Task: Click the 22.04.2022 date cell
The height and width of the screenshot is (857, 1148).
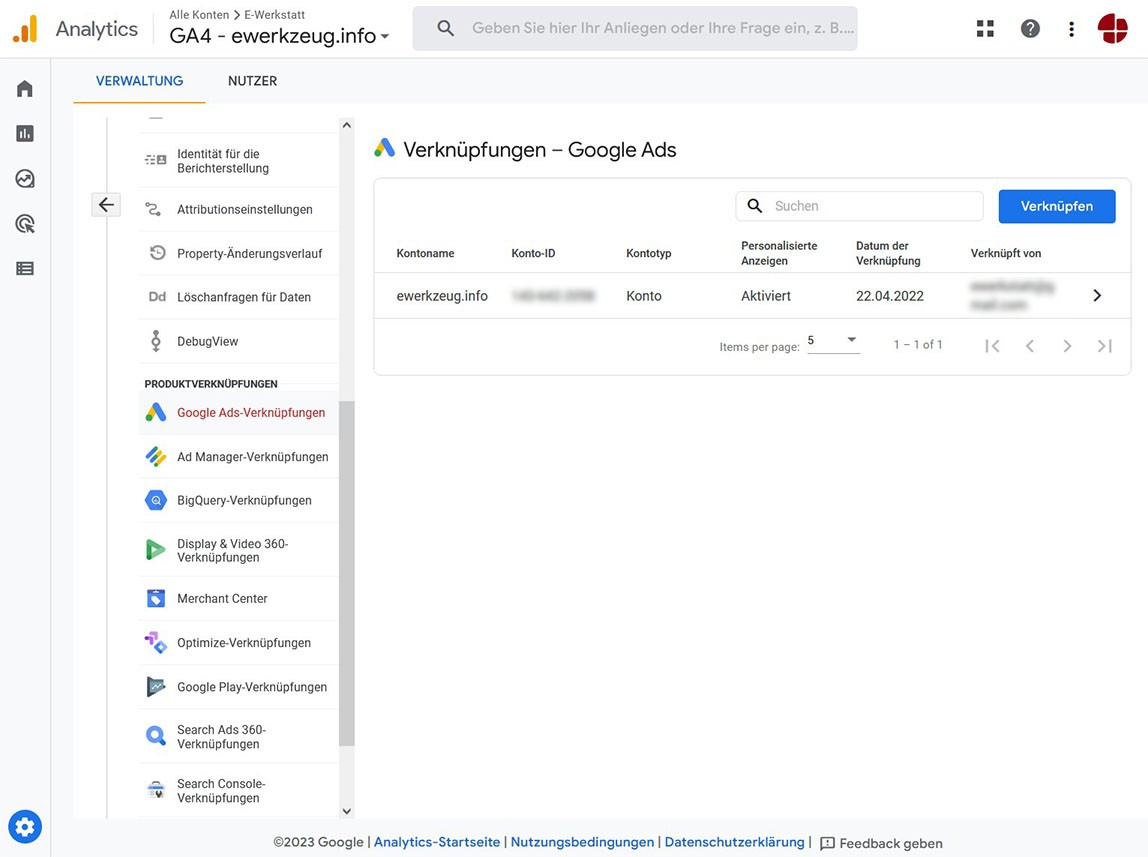Action: pyautogui.click(x=890, y=296)
